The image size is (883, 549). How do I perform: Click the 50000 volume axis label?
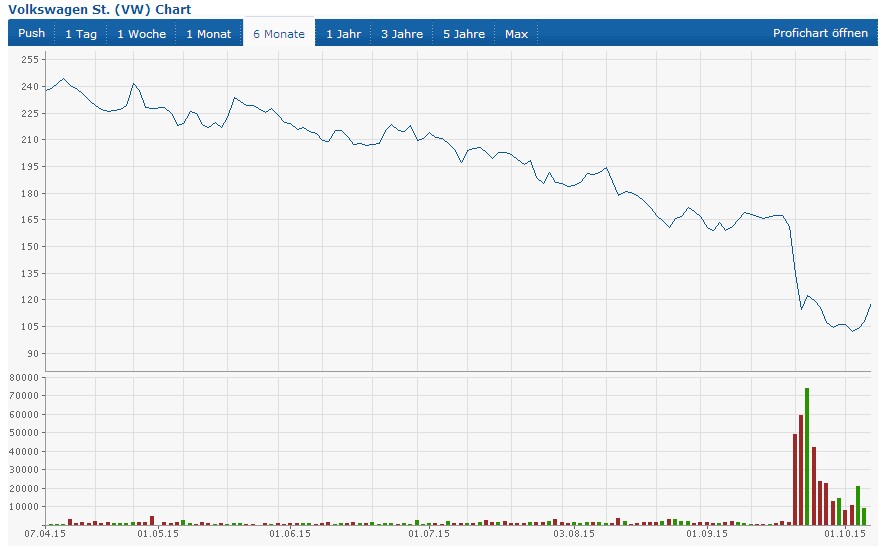24,432
